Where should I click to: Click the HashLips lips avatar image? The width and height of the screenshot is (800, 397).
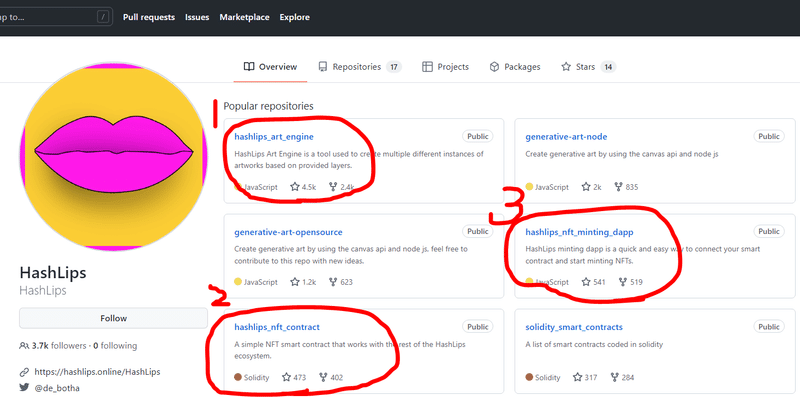[x=113, y=157]
